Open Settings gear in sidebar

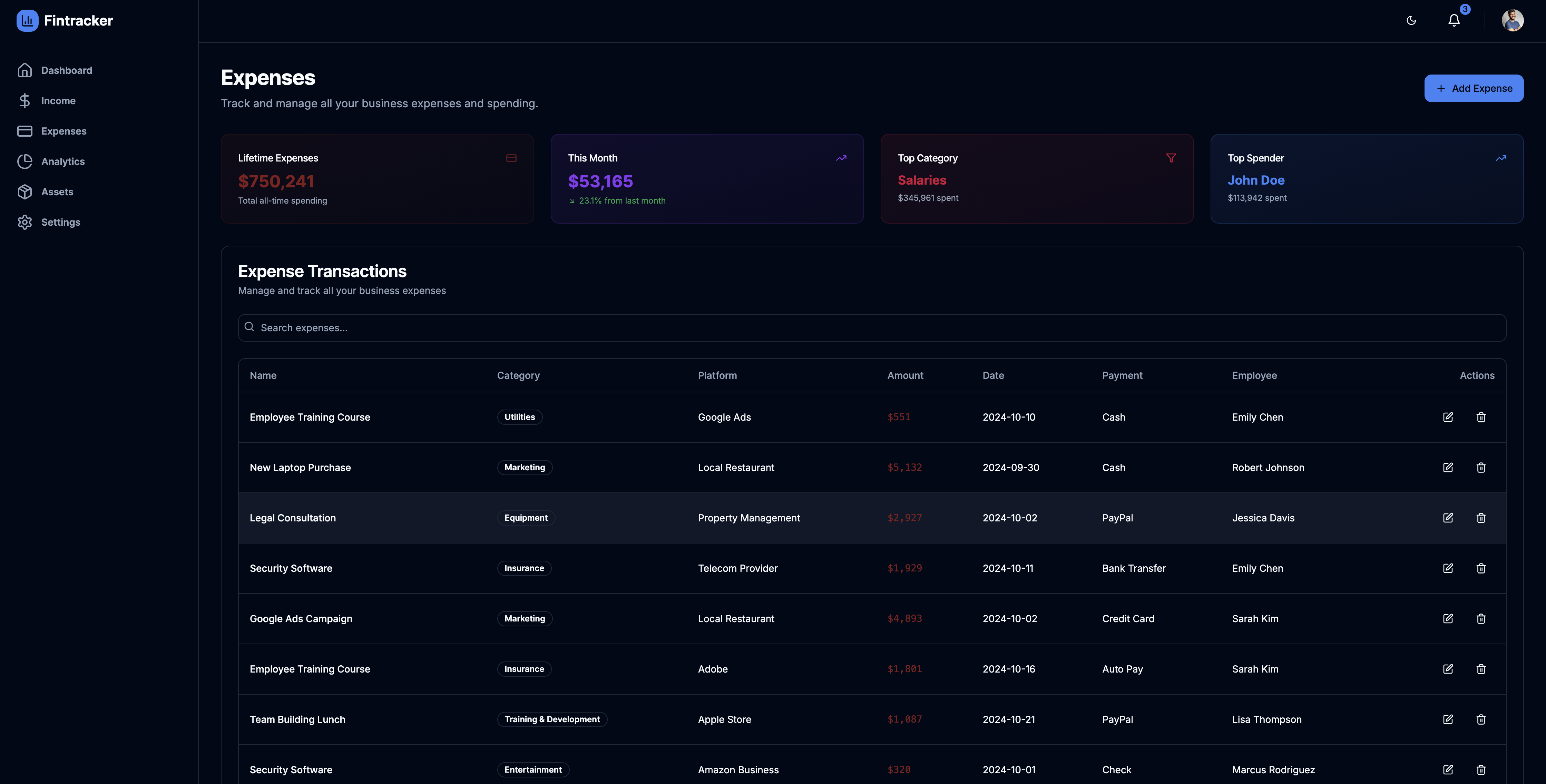point(25,222)
